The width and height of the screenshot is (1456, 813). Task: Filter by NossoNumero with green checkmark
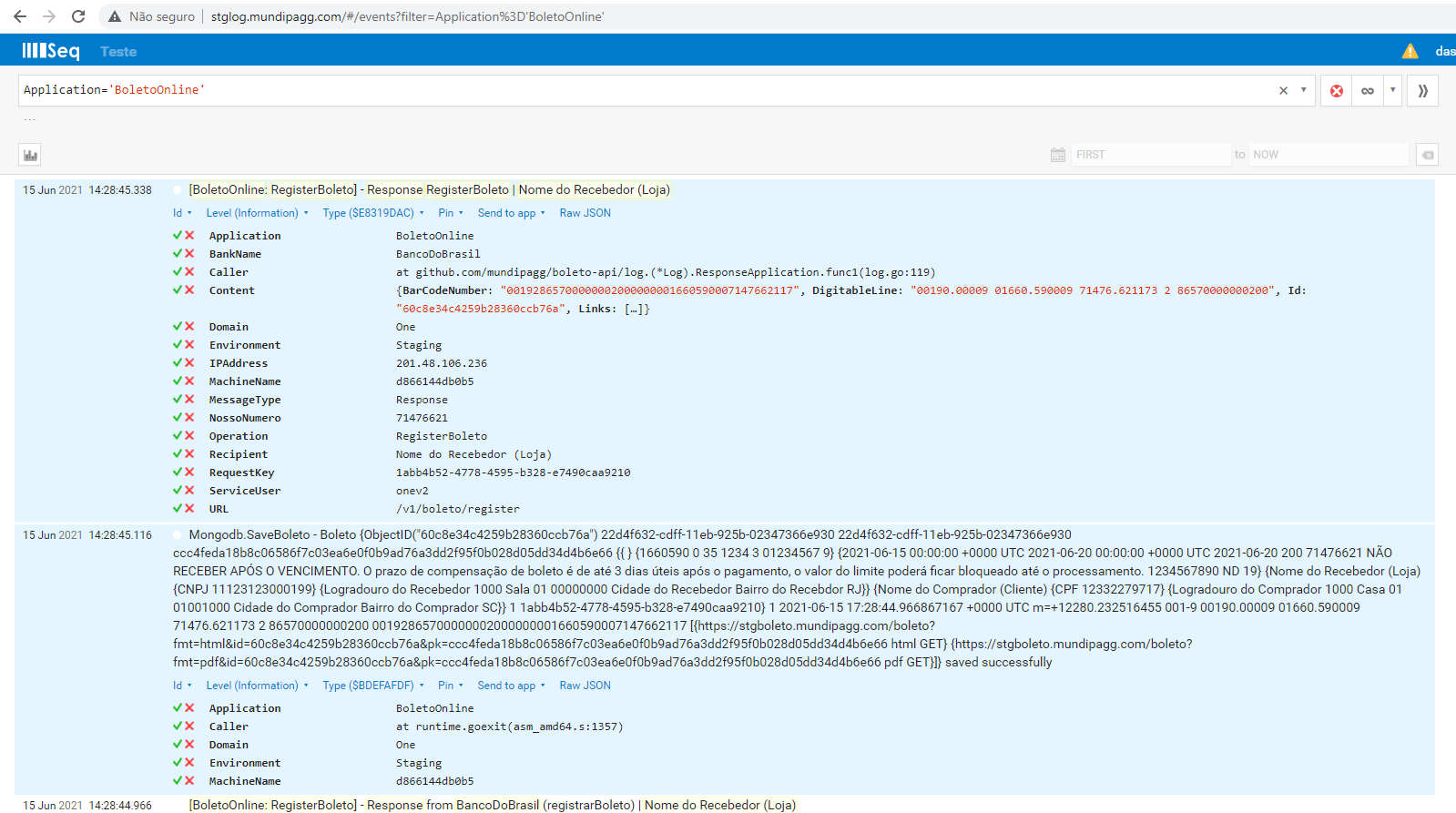point(178,418)
